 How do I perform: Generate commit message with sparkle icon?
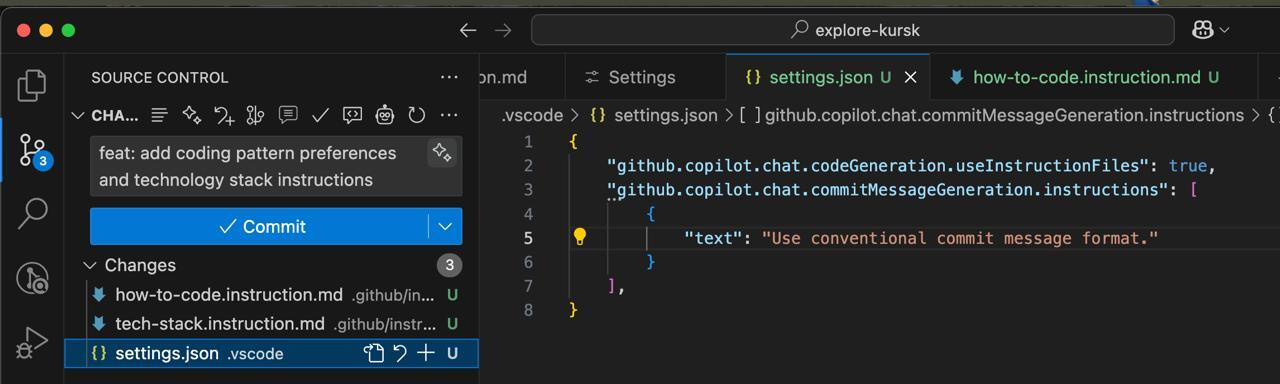click(441, 153)
